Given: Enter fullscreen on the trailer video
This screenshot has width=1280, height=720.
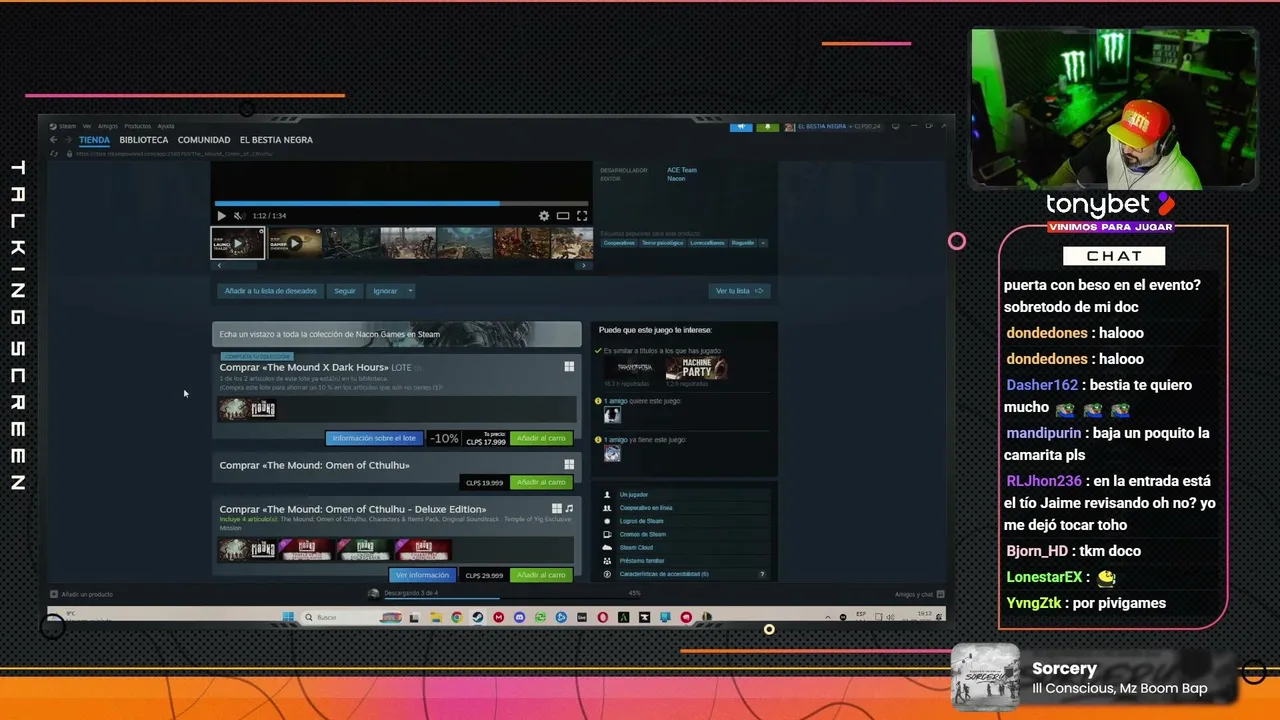Looking at the screenshot, I should (582, 216).
